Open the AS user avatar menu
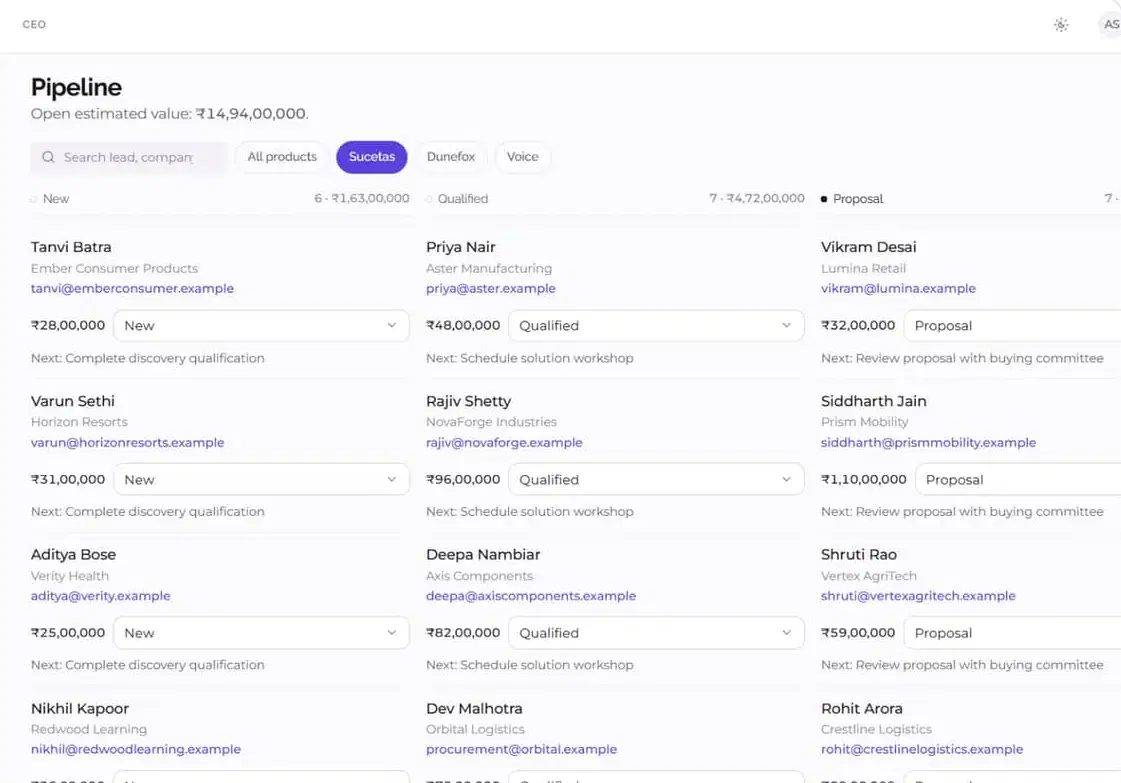 (1110, 24)
